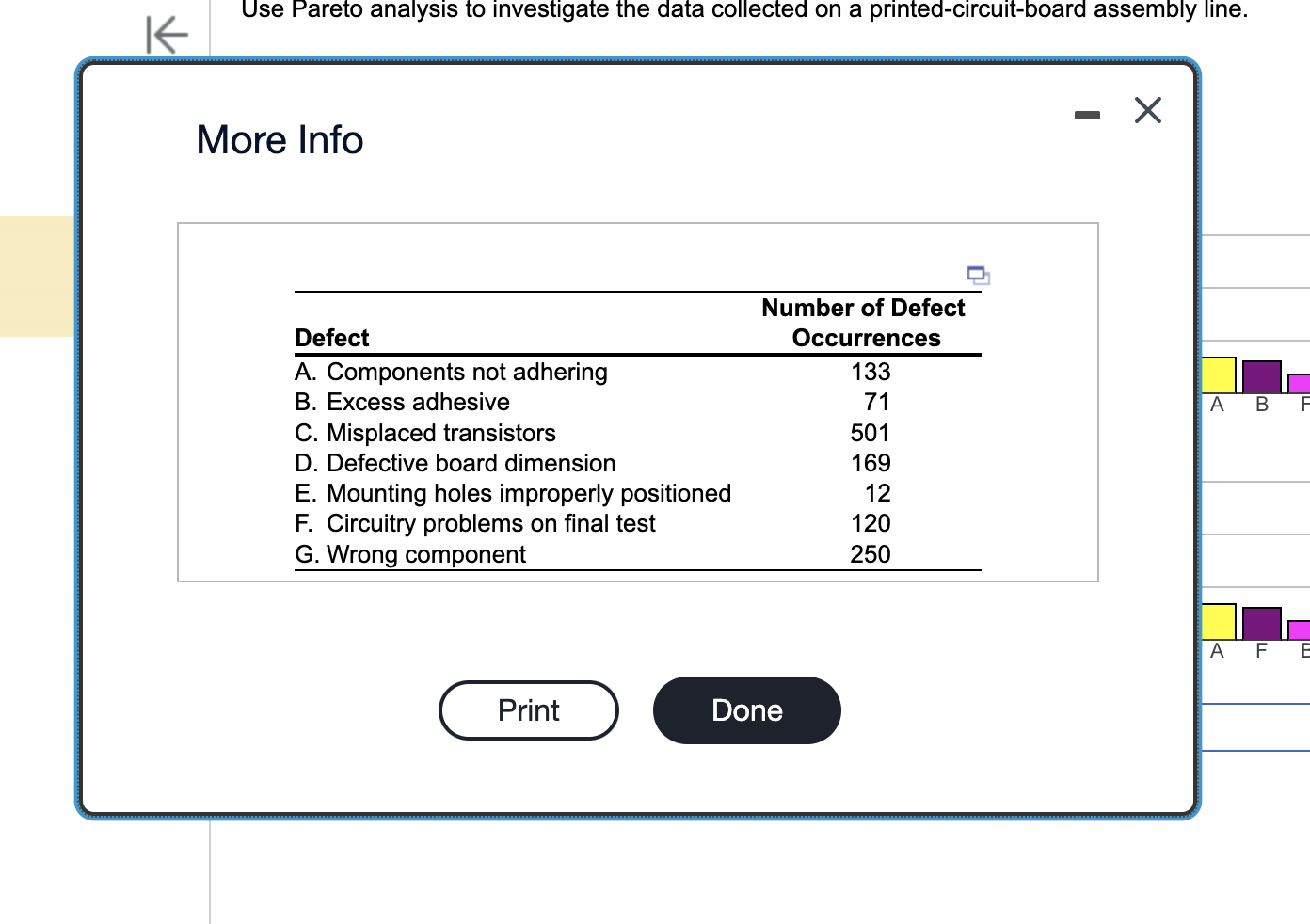The width and height of the screenshot is (1310, 924).
Task: Click the More Info dialog title
Action: [280, 140]
